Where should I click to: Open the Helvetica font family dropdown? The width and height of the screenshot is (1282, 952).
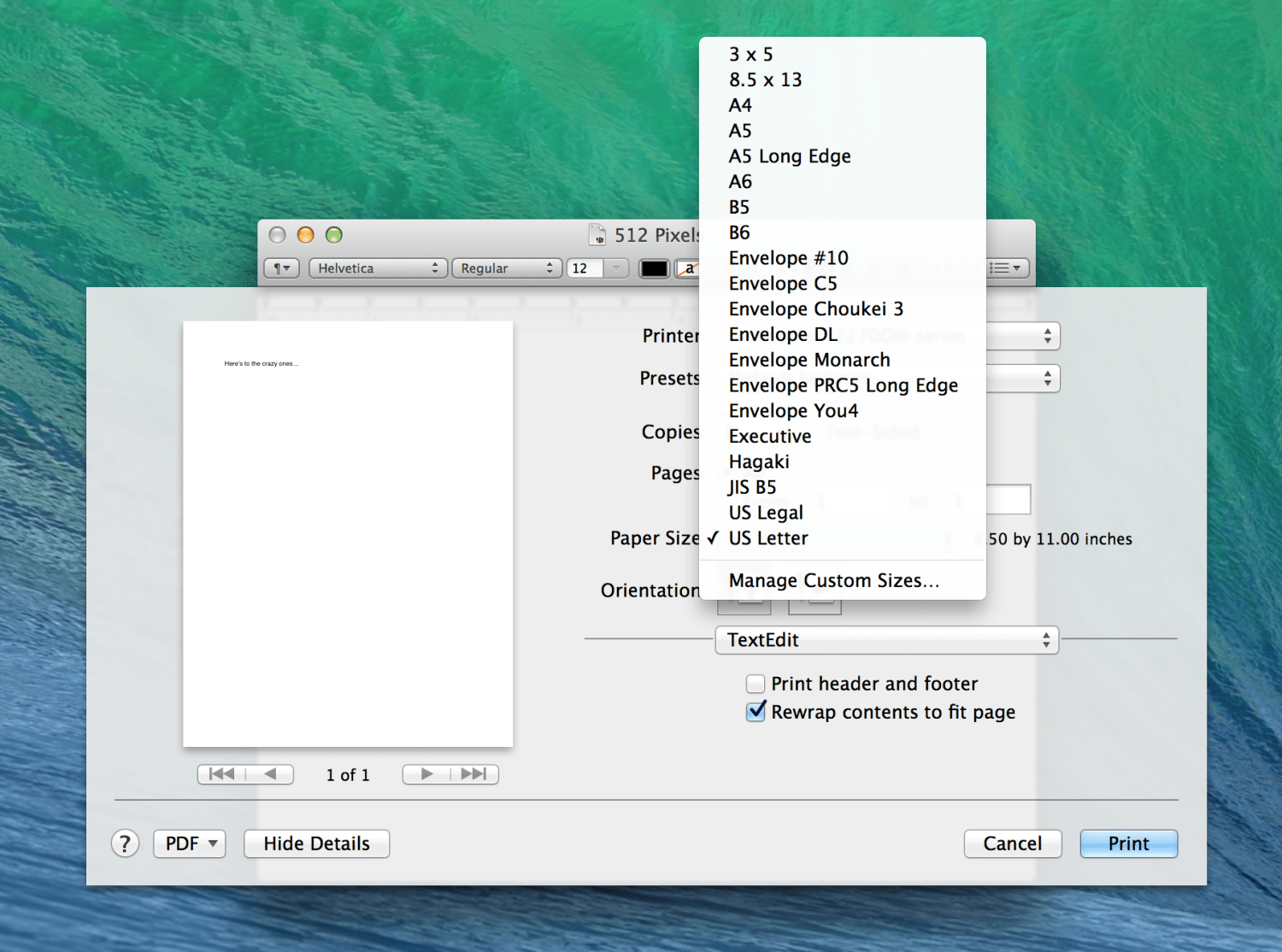[x=378, y=268]
